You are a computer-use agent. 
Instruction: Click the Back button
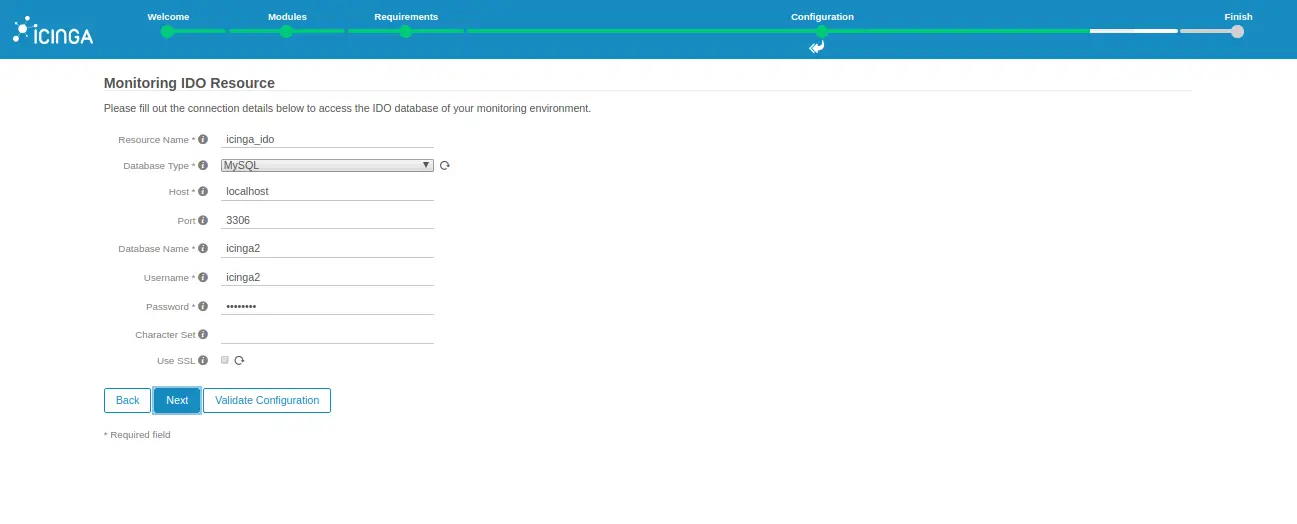point(127,400)
